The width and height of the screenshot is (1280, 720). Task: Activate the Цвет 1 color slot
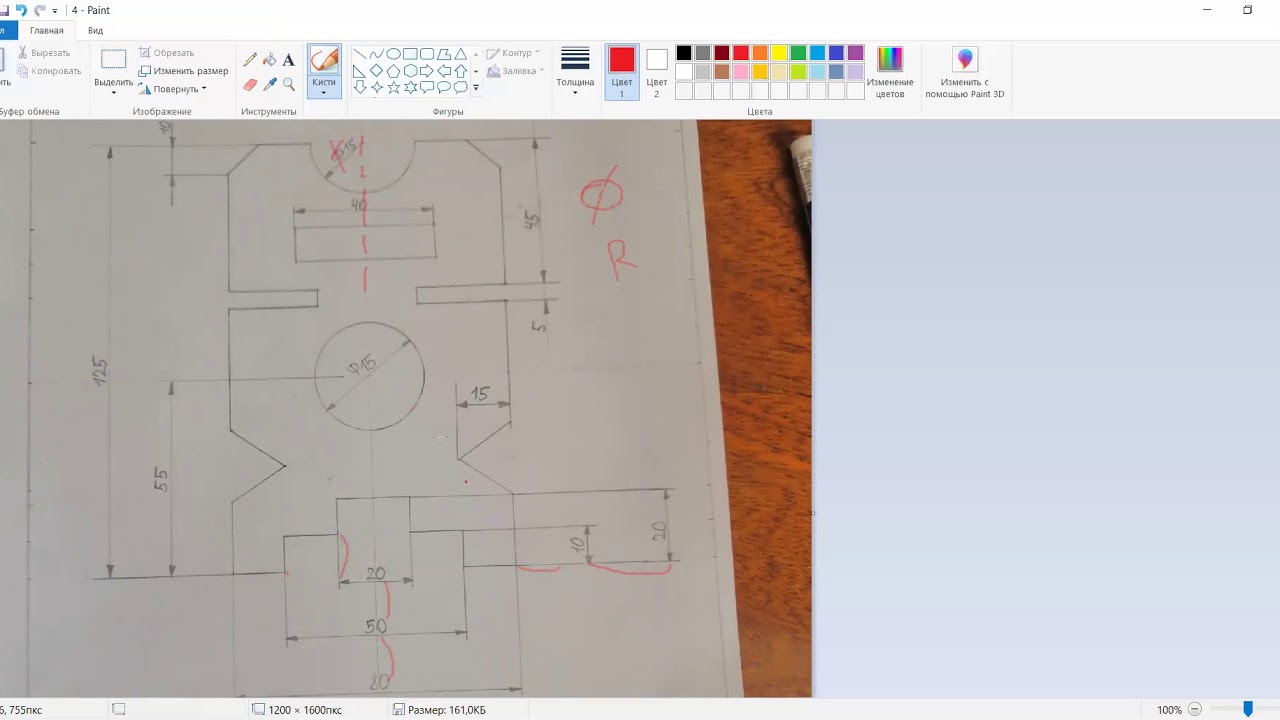pyautogui.click(x=622, y=72)
